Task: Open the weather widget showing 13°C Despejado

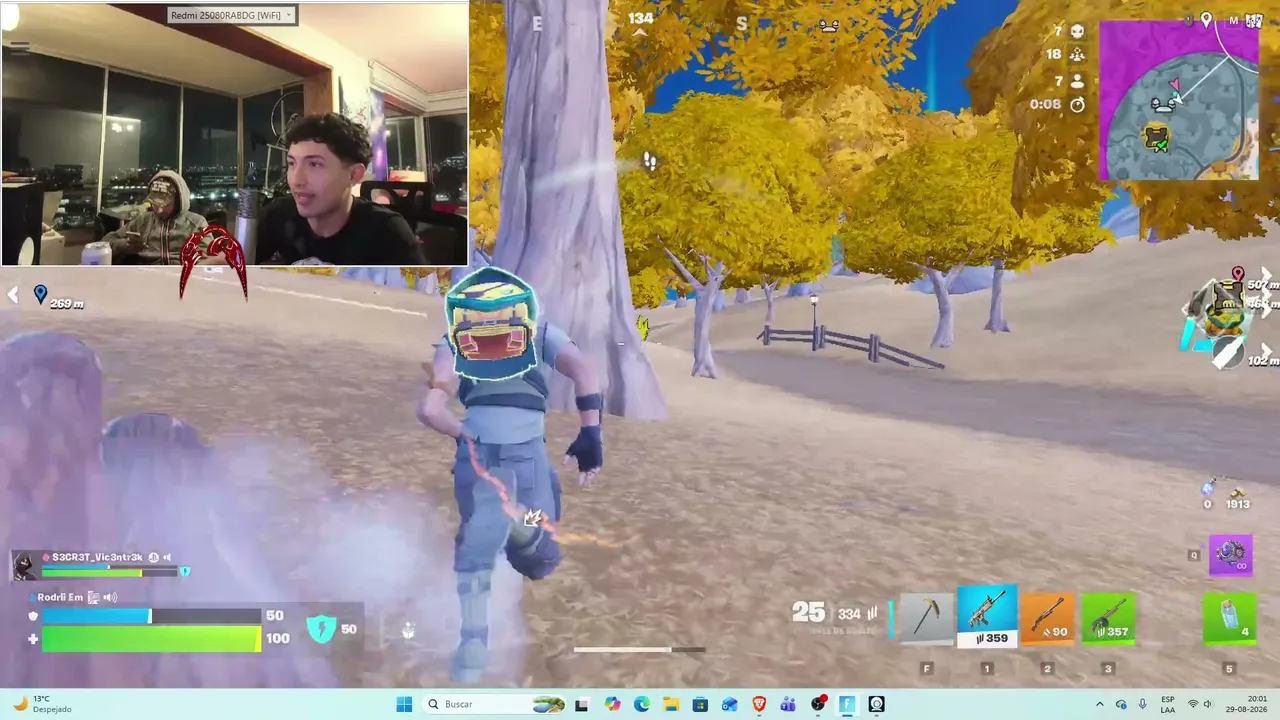Action: point(40,704)
